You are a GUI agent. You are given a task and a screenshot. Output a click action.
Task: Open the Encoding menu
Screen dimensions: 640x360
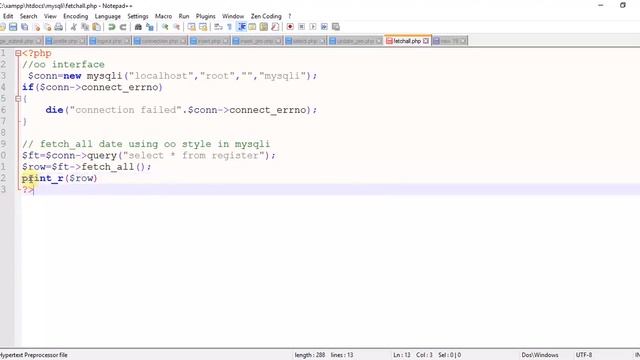point(76,16)
